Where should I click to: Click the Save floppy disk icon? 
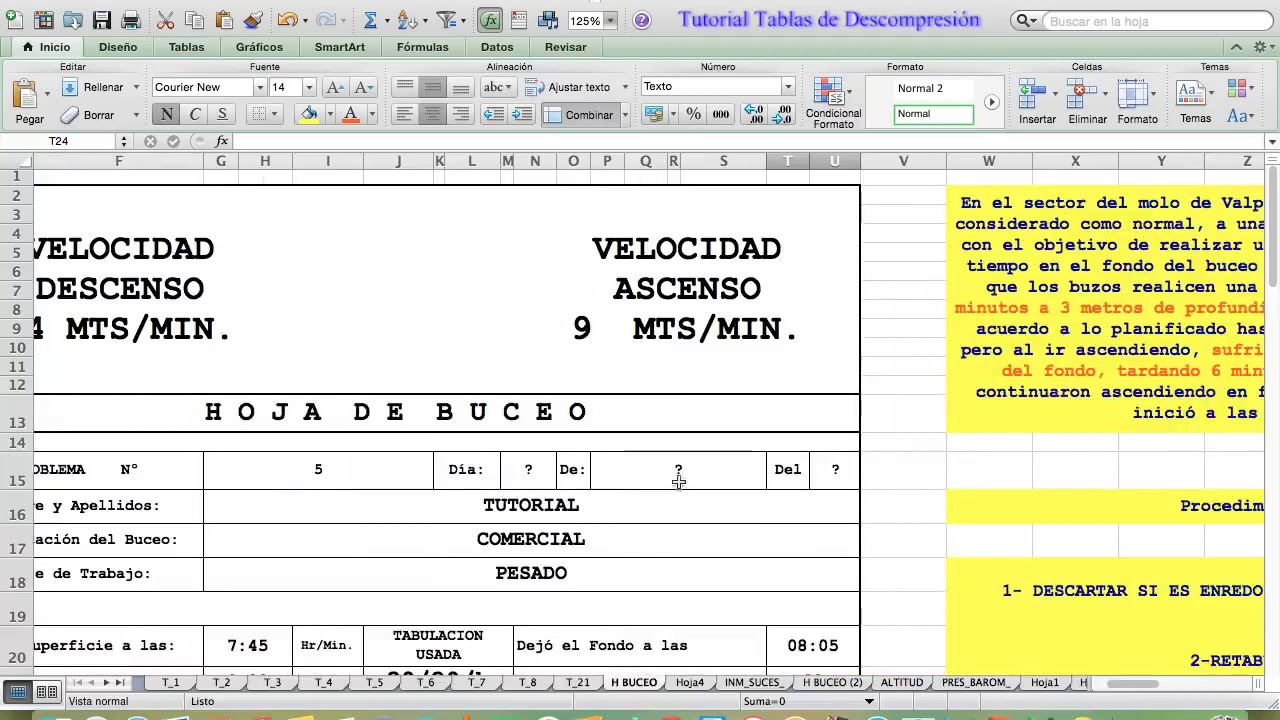[x=101, y=20]
